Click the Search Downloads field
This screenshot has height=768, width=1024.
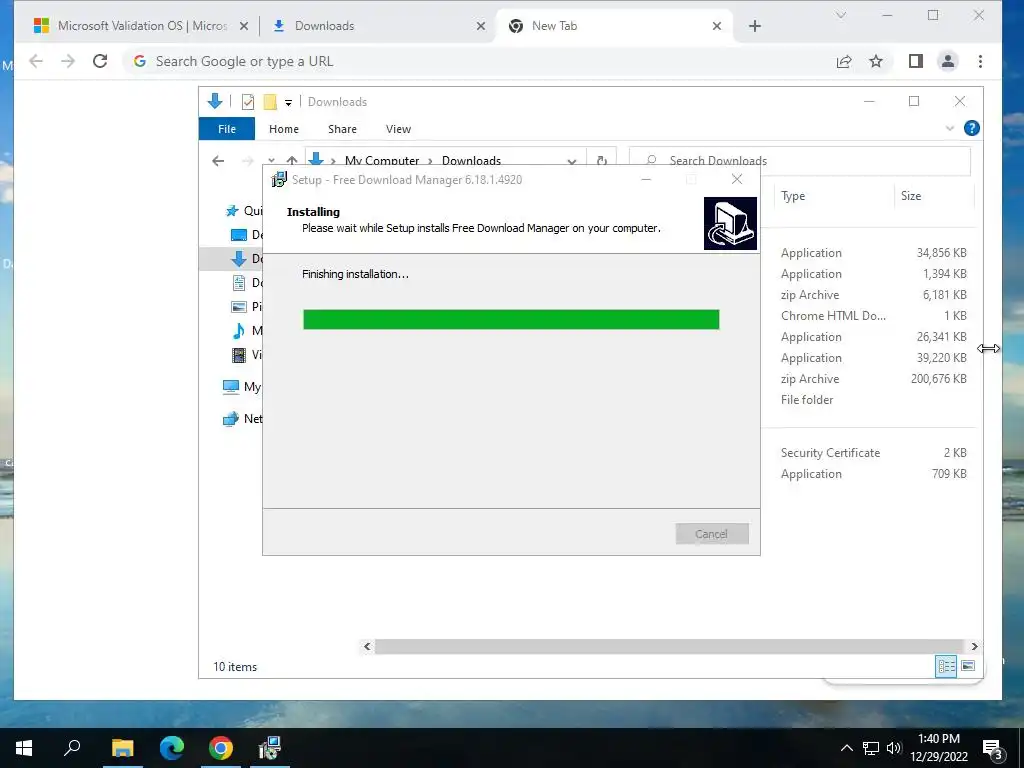point(800,161)
